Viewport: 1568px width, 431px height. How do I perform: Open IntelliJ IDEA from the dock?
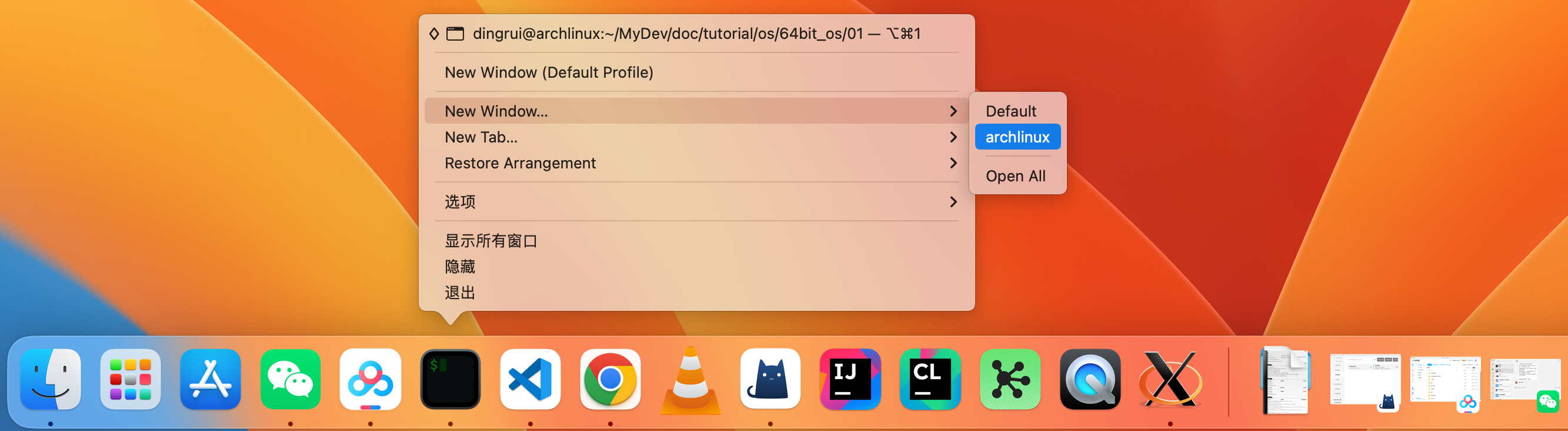[x=850, y=379]
